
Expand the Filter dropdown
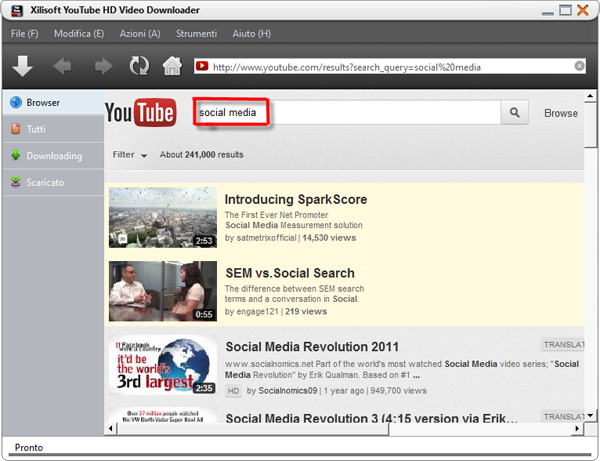(x=130, y=155)
